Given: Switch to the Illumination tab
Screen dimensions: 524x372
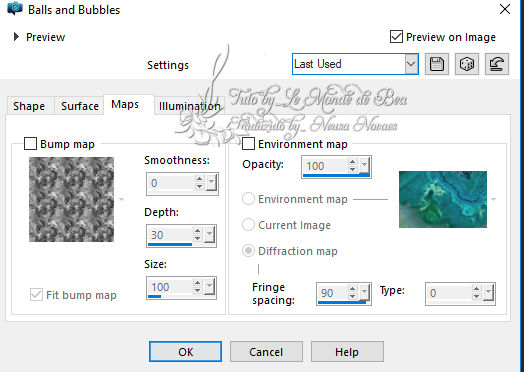Looking at the screenshot, I should [189, 106].
